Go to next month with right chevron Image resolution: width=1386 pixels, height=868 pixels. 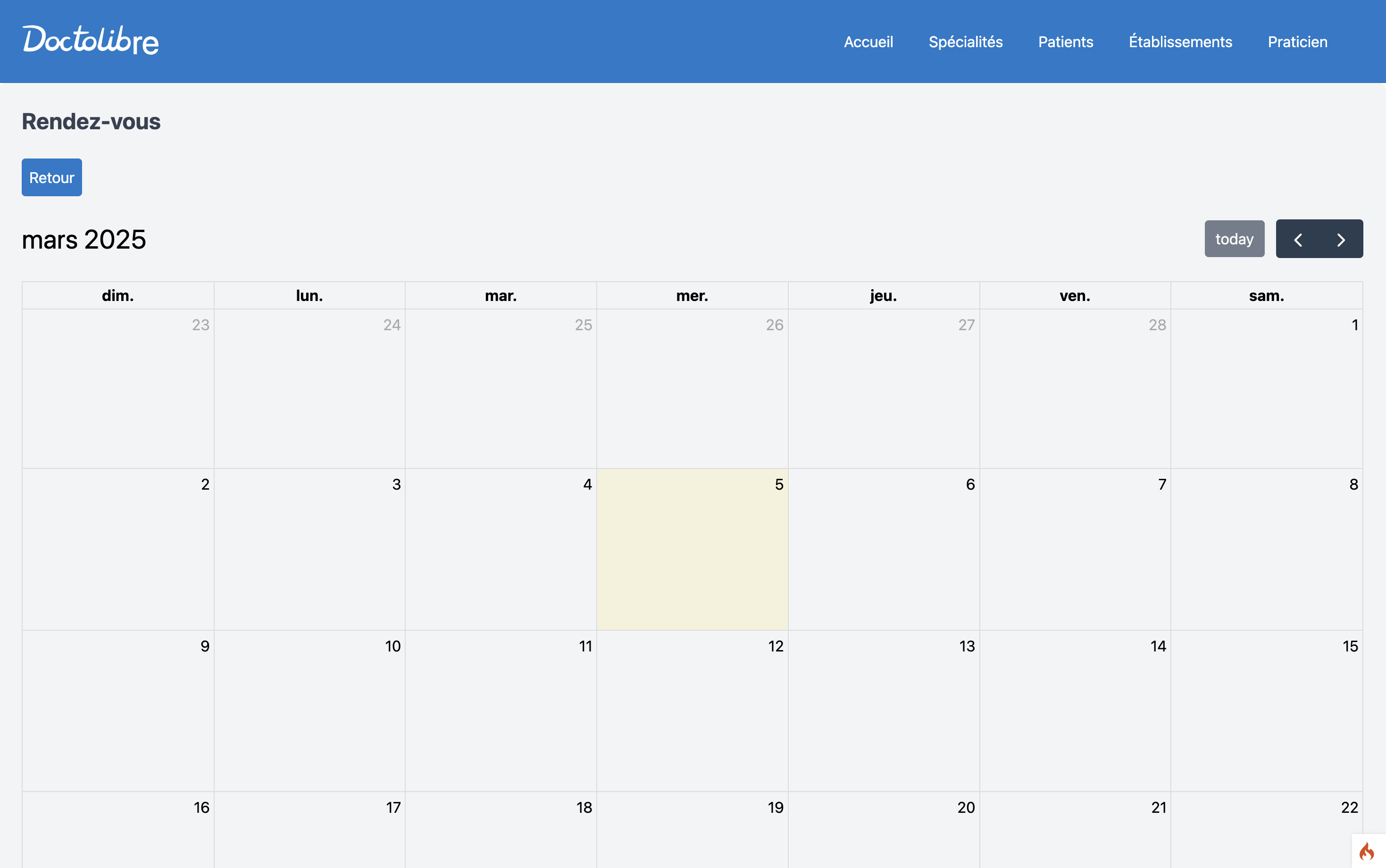[x=1341, y=239]
